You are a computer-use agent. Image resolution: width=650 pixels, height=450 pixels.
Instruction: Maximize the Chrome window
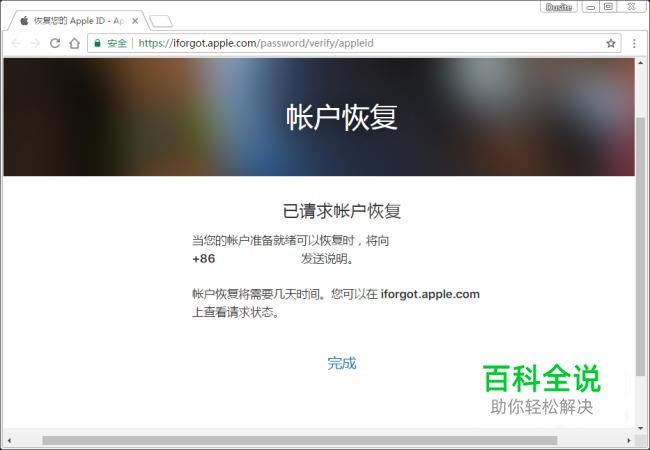[609, 7]
